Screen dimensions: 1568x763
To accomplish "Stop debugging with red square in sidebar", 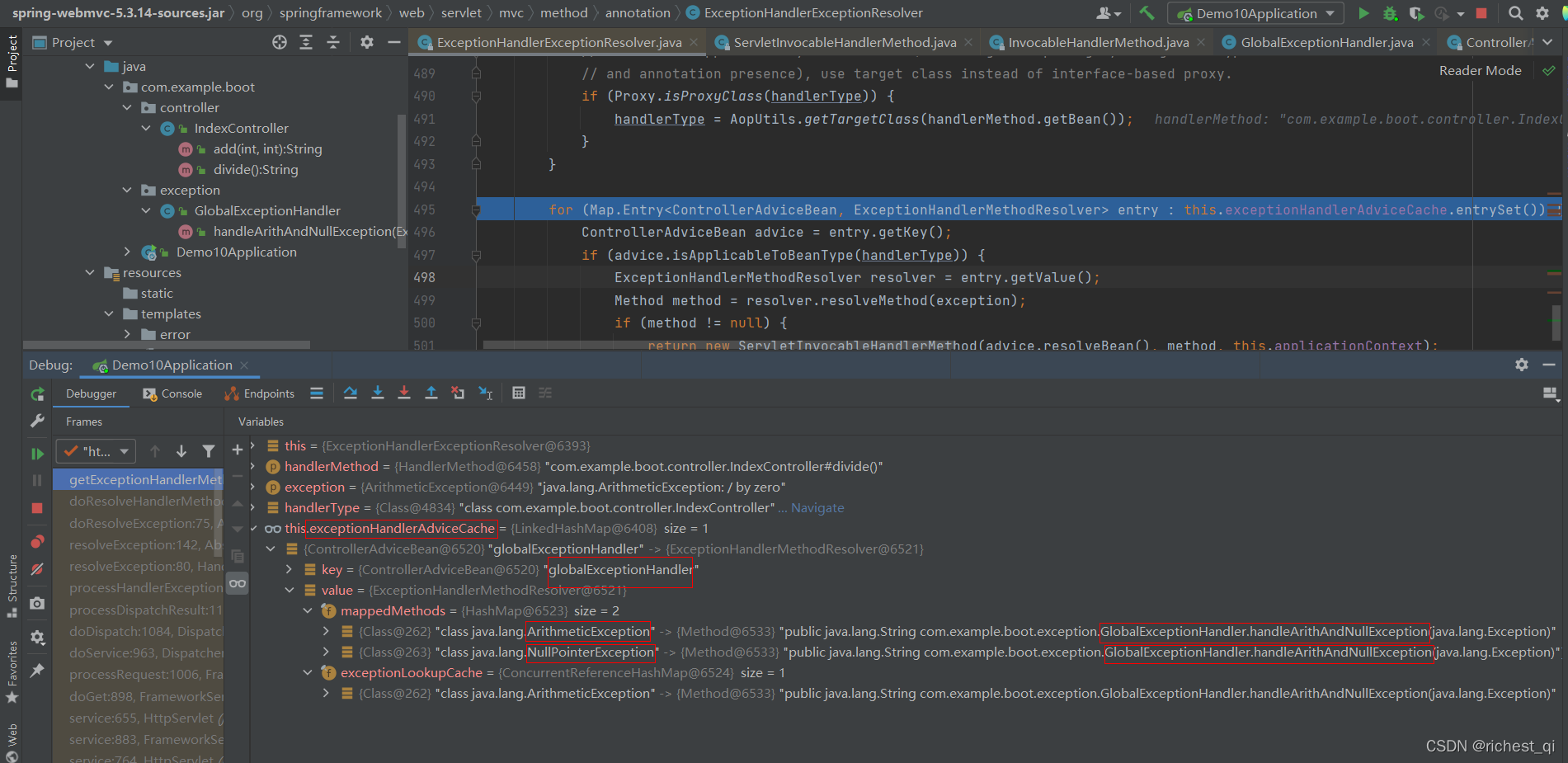I will click(x=37, y=508).
